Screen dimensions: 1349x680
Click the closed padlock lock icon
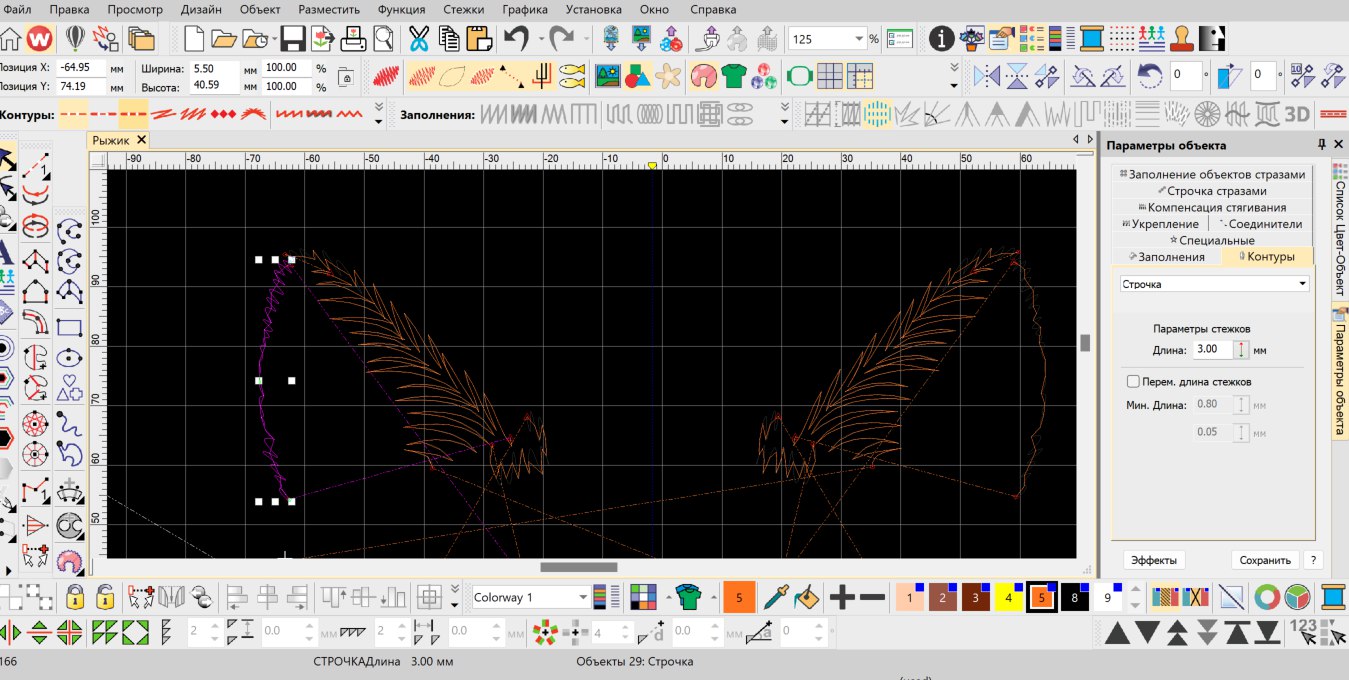click(74, 598)
